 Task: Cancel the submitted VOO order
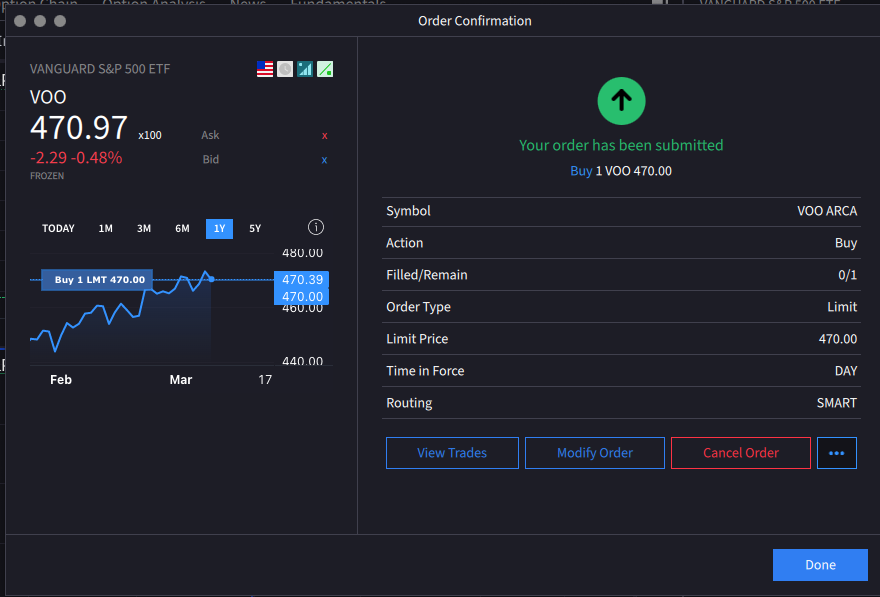pyautogui.click(x=740, y=453)
